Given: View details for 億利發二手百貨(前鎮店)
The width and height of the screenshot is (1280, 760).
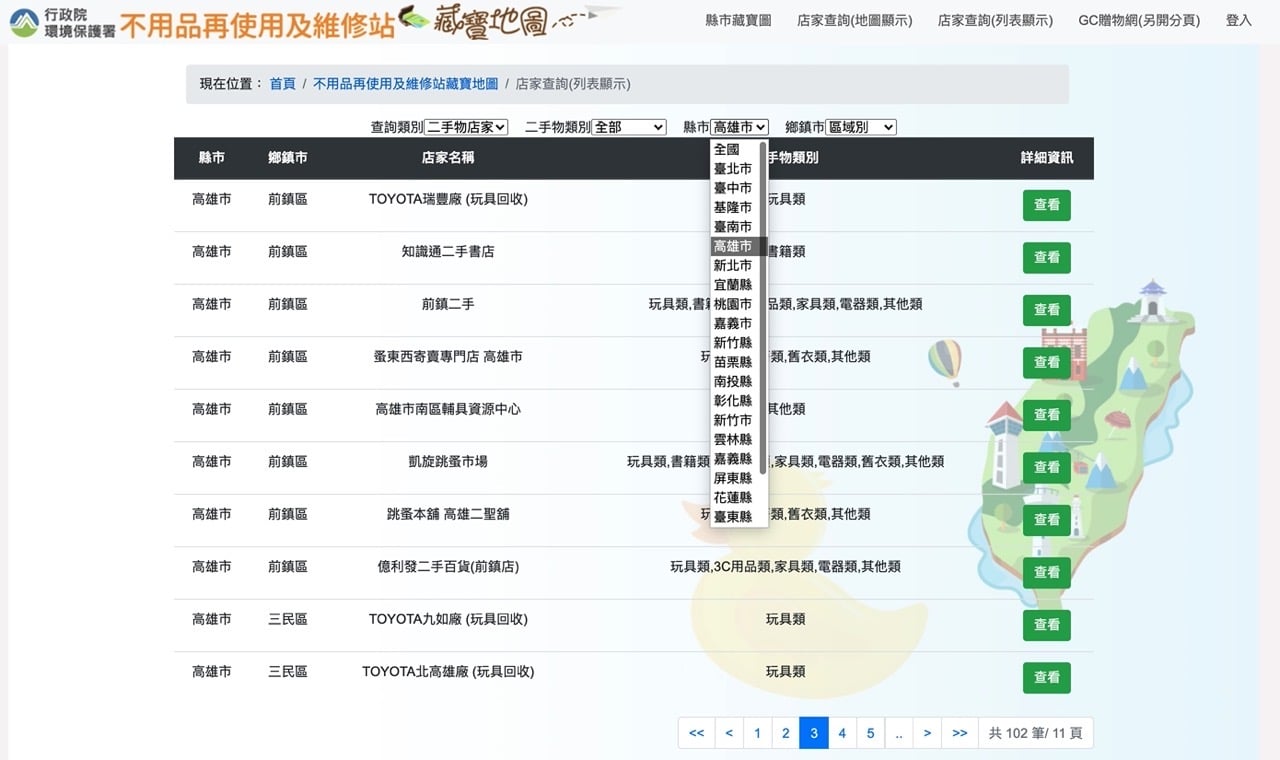Looking at the screenshot, I should (1047, 572).
